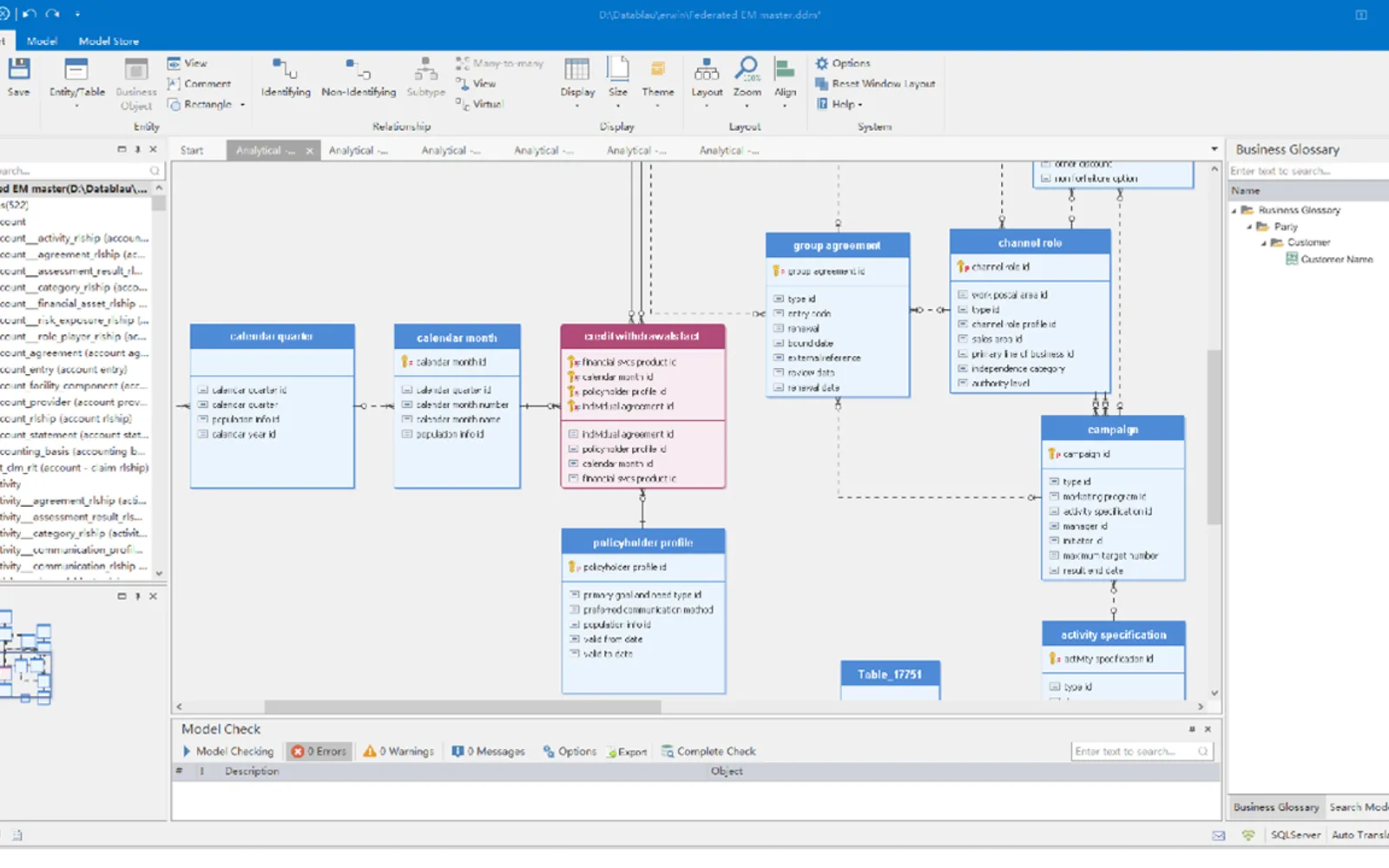1389x868 pixels.
Task: Open the Align tool
Action: 785,81
